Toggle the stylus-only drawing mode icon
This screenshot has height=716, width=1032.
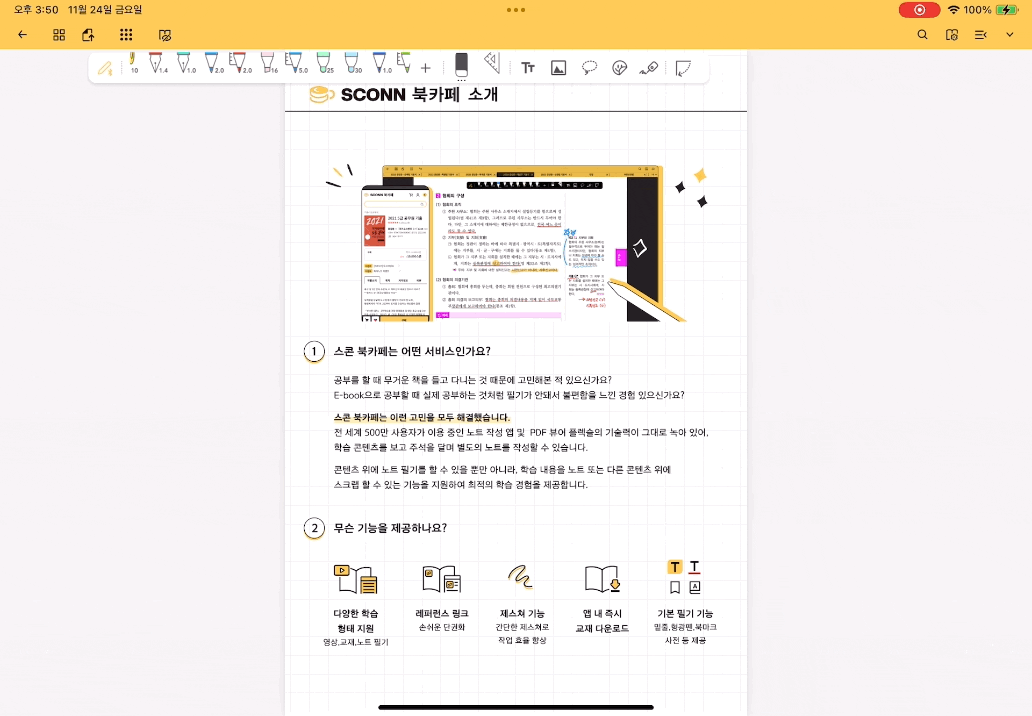coord(165,35)
